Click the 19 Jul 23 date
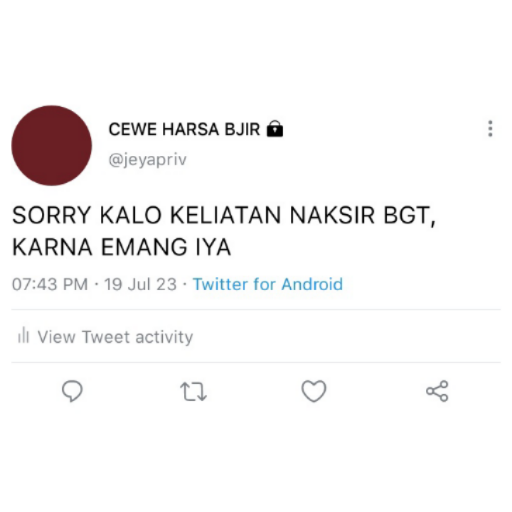Viewport: 512px width, 512px height. (140, 285)
